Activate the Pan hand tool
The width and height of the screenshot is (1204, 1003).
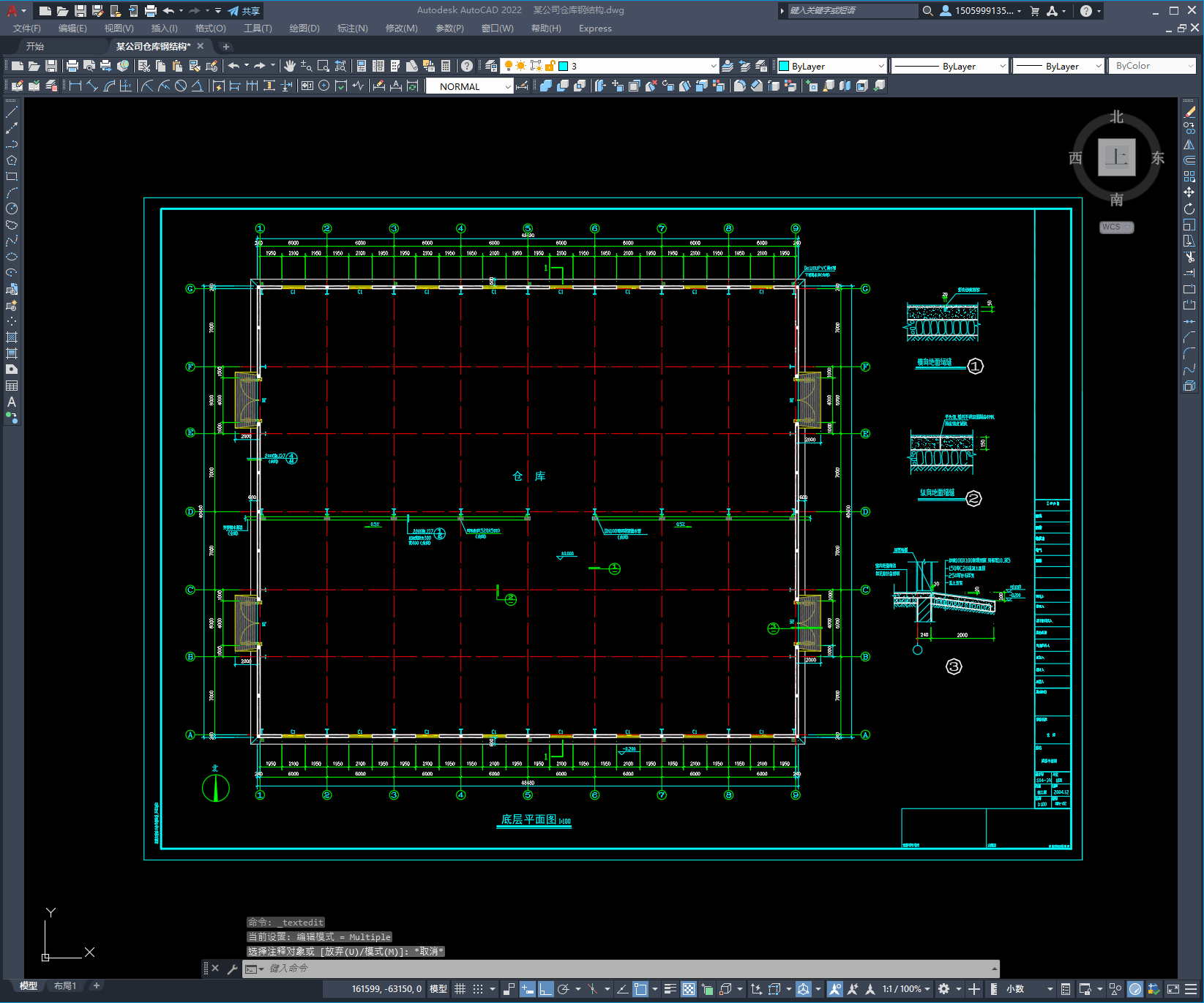click(290, 66)
